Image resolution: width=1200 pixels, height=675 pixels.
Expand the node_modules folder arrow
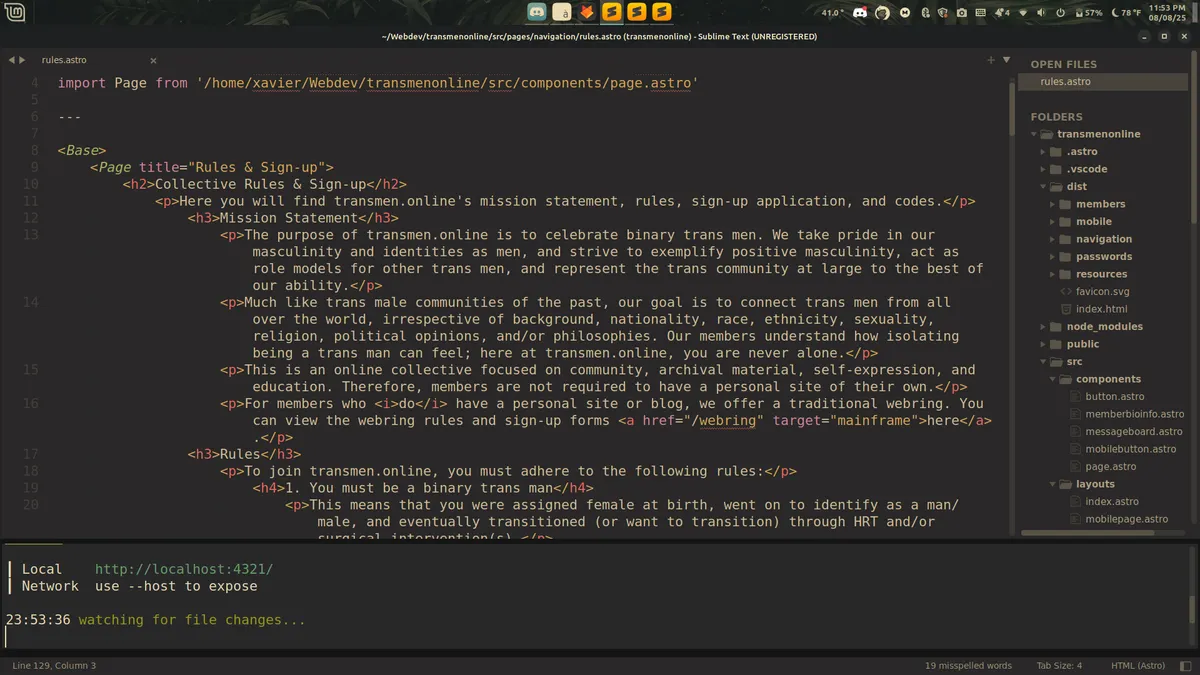(1044, 327)
